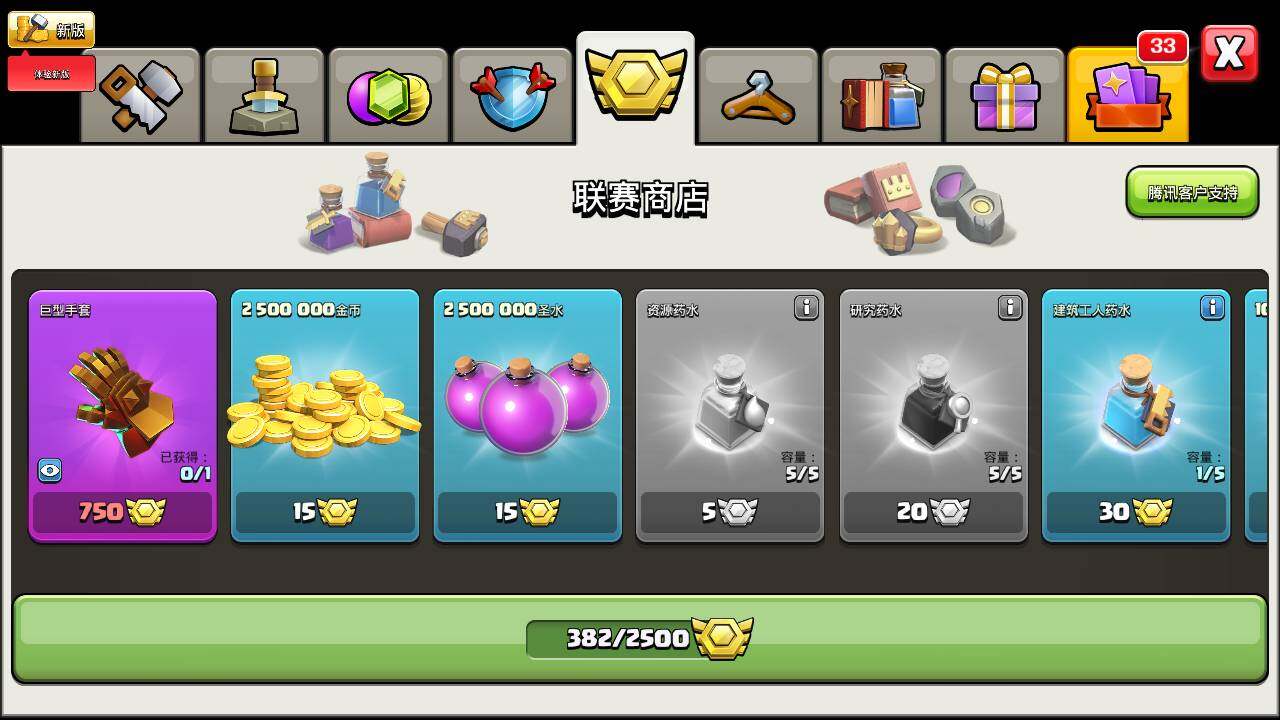The image size is (1280, 720).
Task: Open the purple gift box tab
Action: click(x=1005, y=96)
